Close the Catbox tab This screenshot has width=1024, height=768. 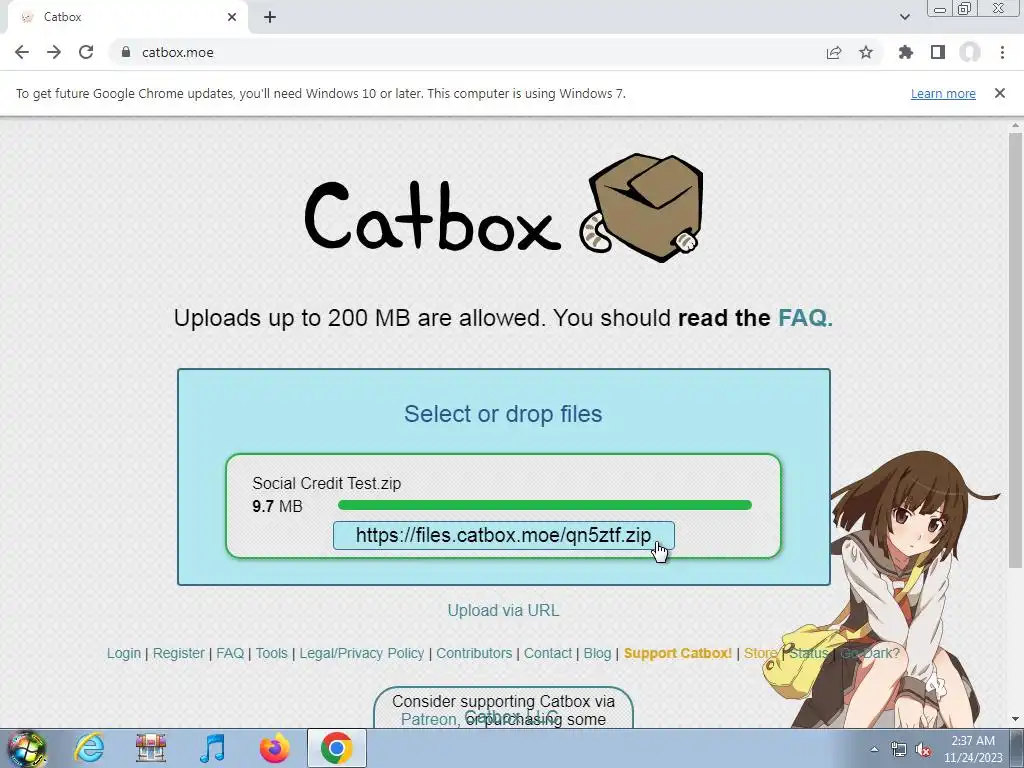(232, 17)
